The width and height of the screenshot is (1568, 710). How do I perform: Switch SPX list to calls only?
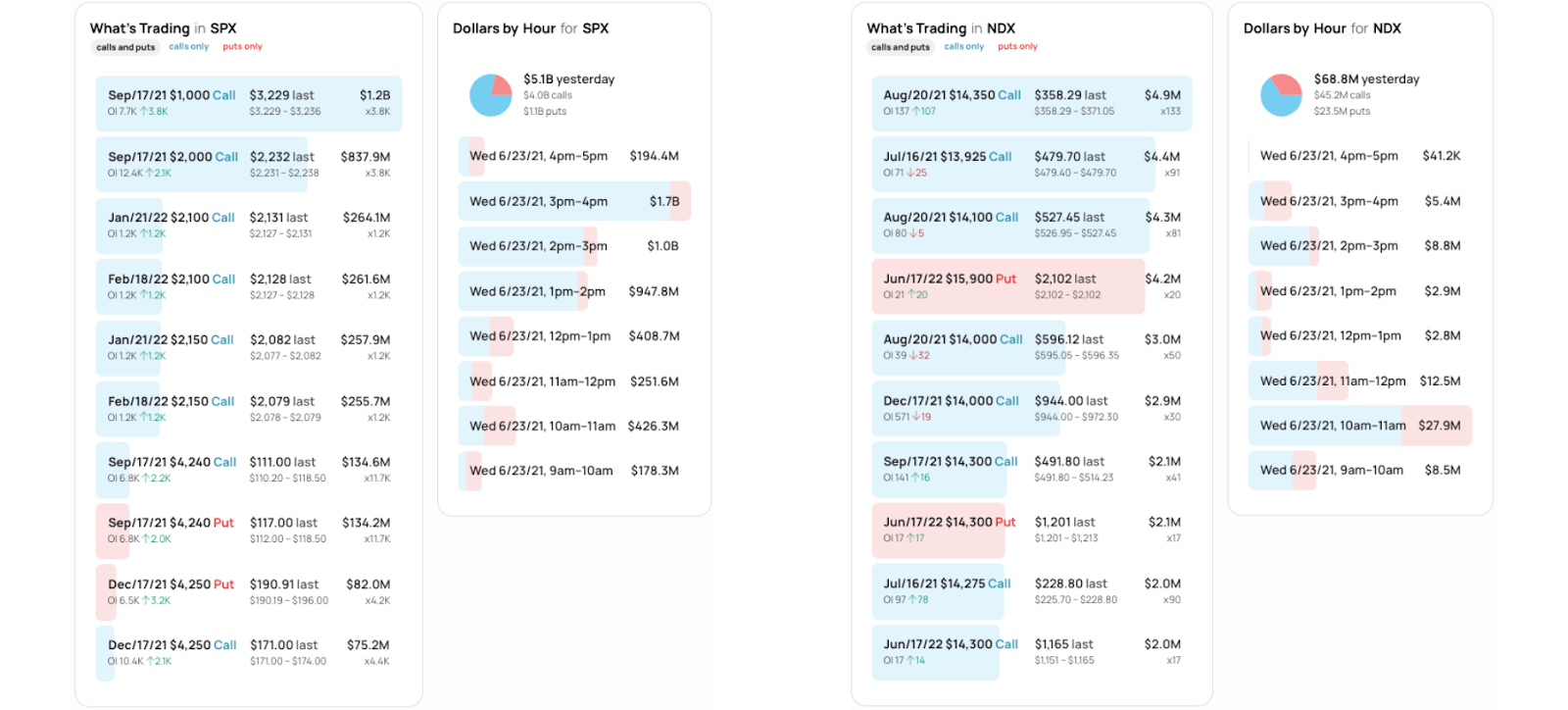tap(188, 46)
